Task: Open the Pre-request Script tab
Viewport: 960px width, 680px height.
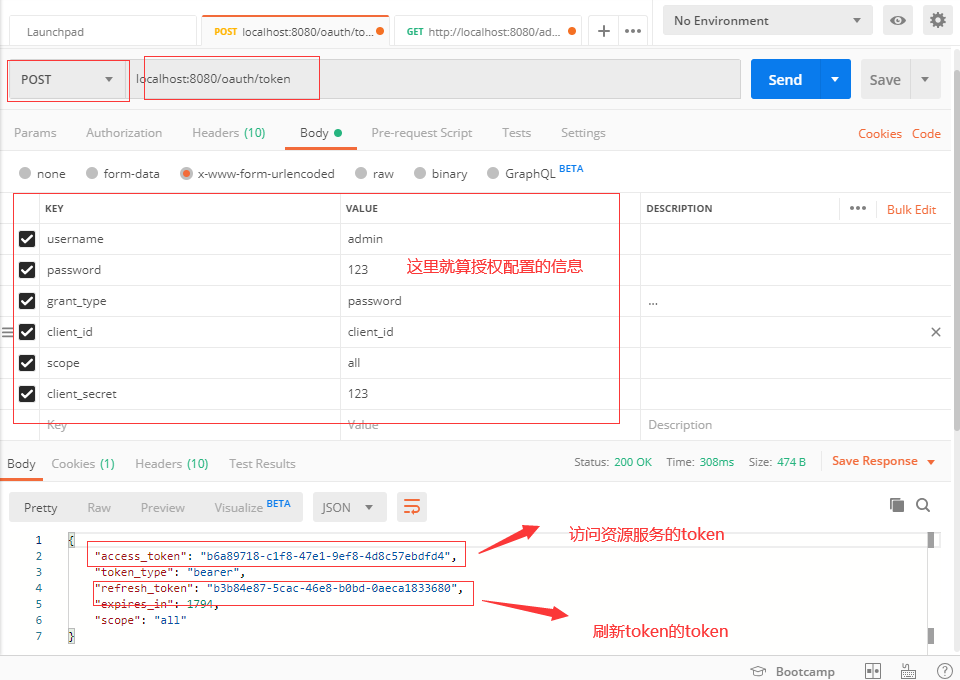Action: pyautogui.click(x=422, y=132)
